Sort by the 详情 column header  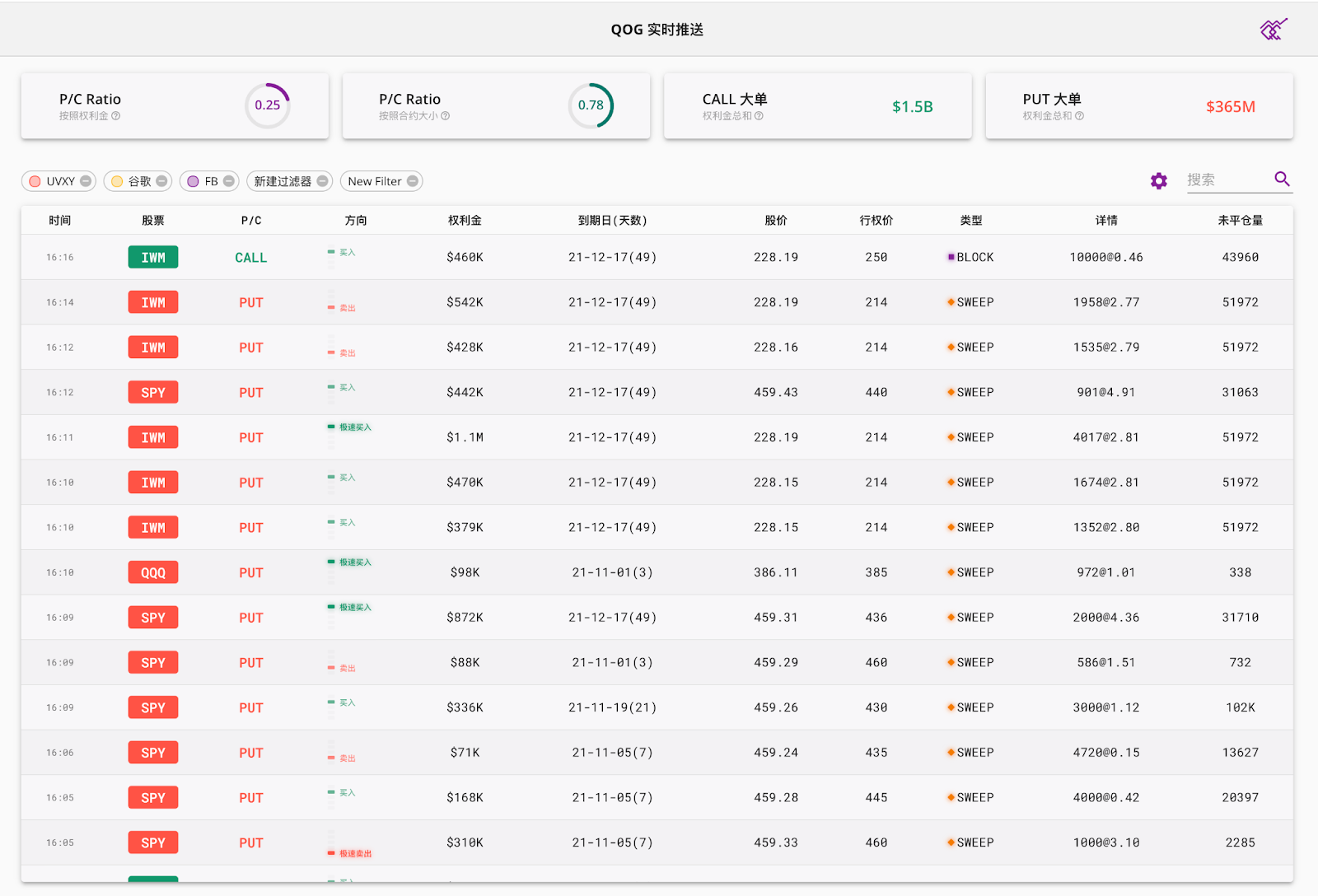(x=1106, y=220)
